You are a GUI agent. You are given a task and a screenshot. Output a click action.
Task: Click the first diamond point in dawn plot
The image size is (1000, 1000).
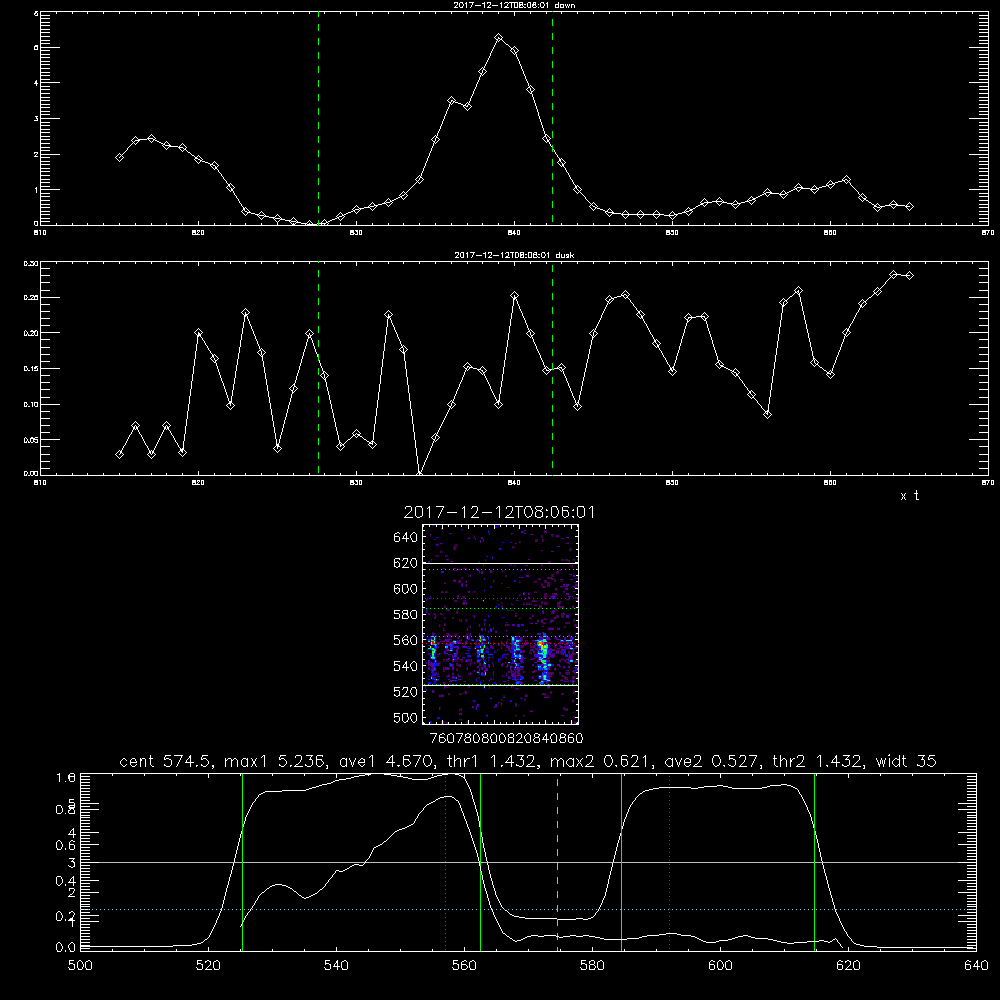pyautogui.click(x=119, y=158)
